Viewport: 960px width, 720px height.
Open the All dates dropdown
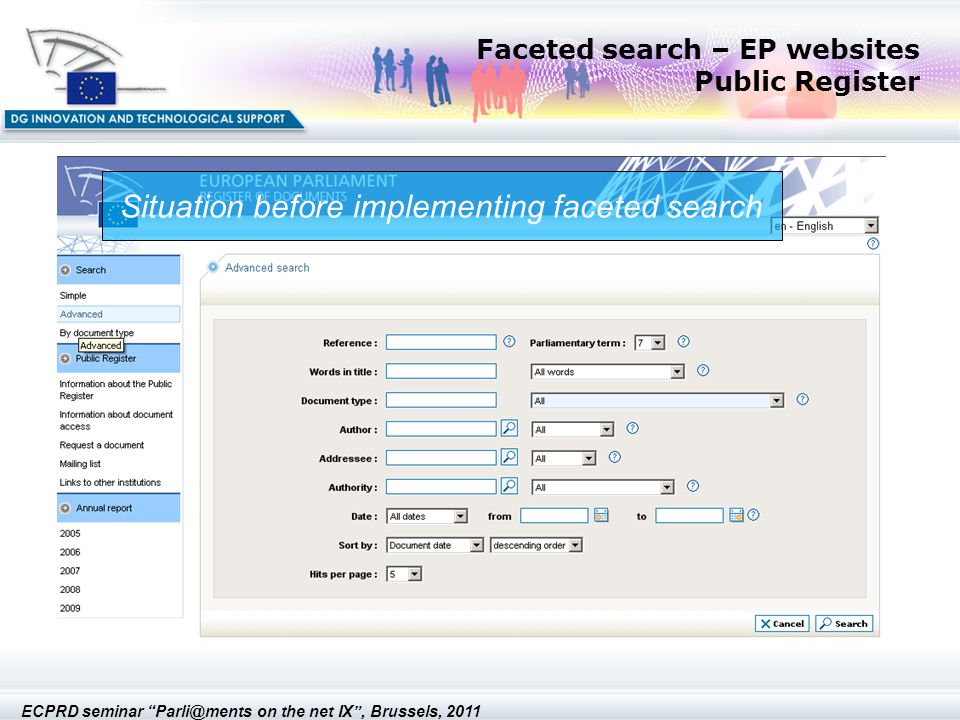427,516
